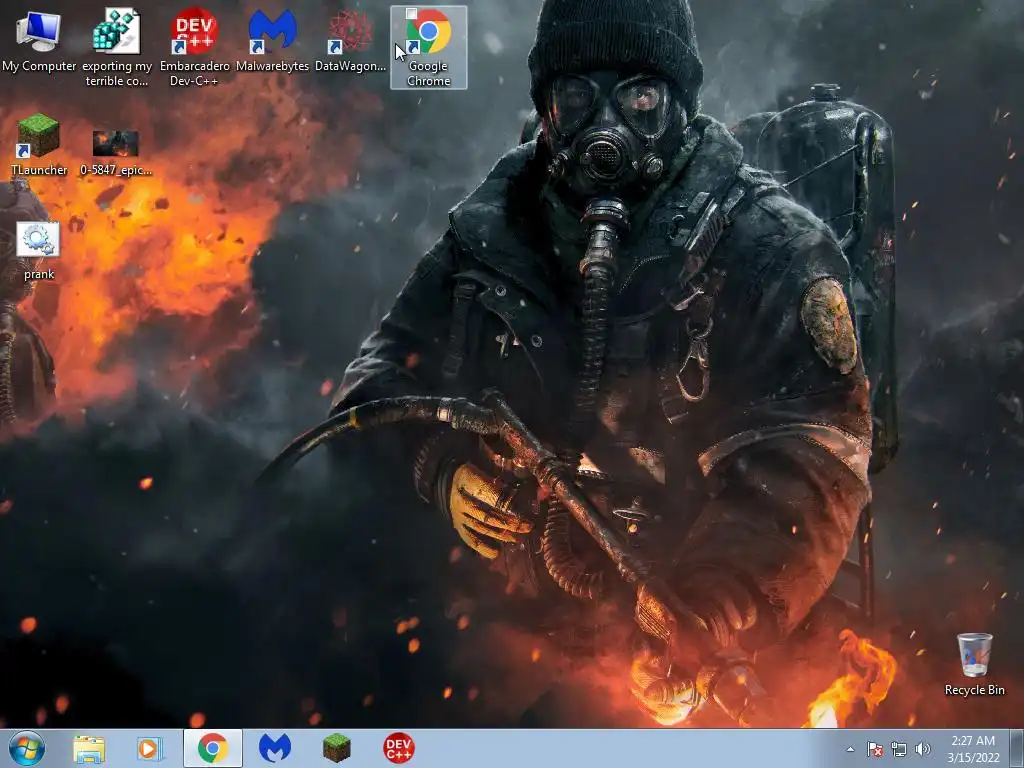The width and height of the screenshot is (1024, 768).
Task: Launch TLauncher Minecraft from taskbar
Action: pyautogui.click(x=336, y=748)
